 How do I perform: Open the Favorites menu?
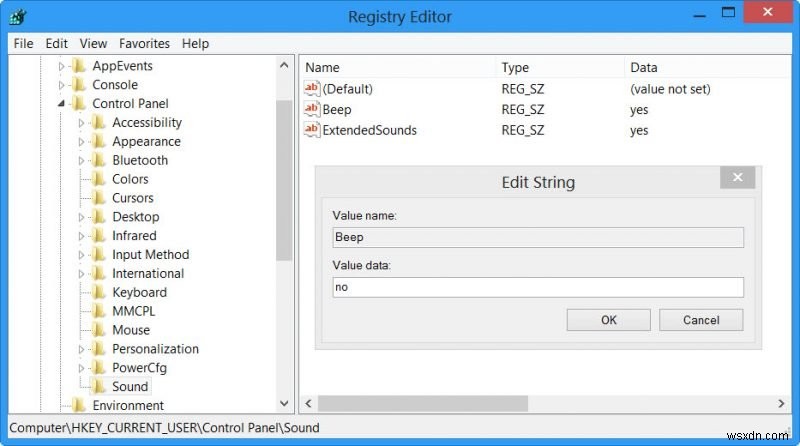tap(144, 43)
